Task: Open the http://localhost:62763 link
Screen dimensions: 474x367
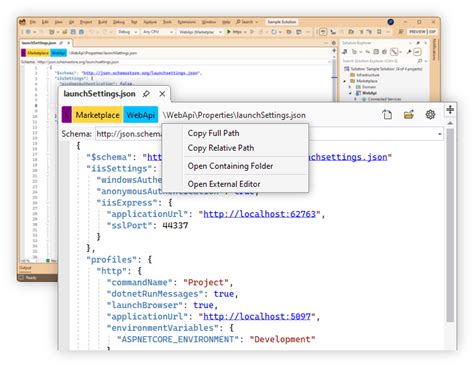Action: click(259, 214)
